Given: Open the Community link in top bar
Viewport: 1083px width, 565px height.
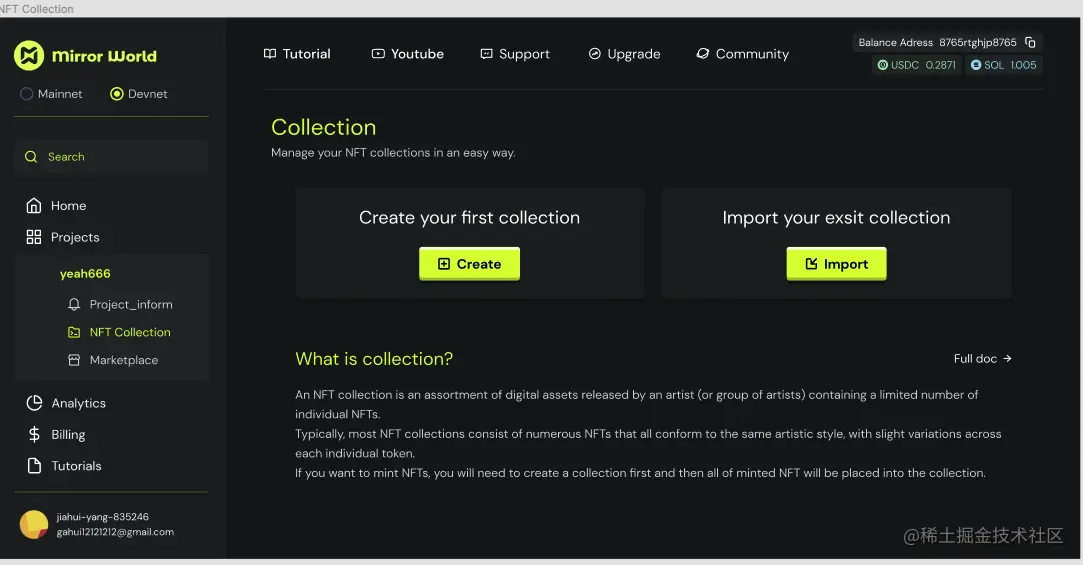Looking at the screenshot, I should click(752, 54).
